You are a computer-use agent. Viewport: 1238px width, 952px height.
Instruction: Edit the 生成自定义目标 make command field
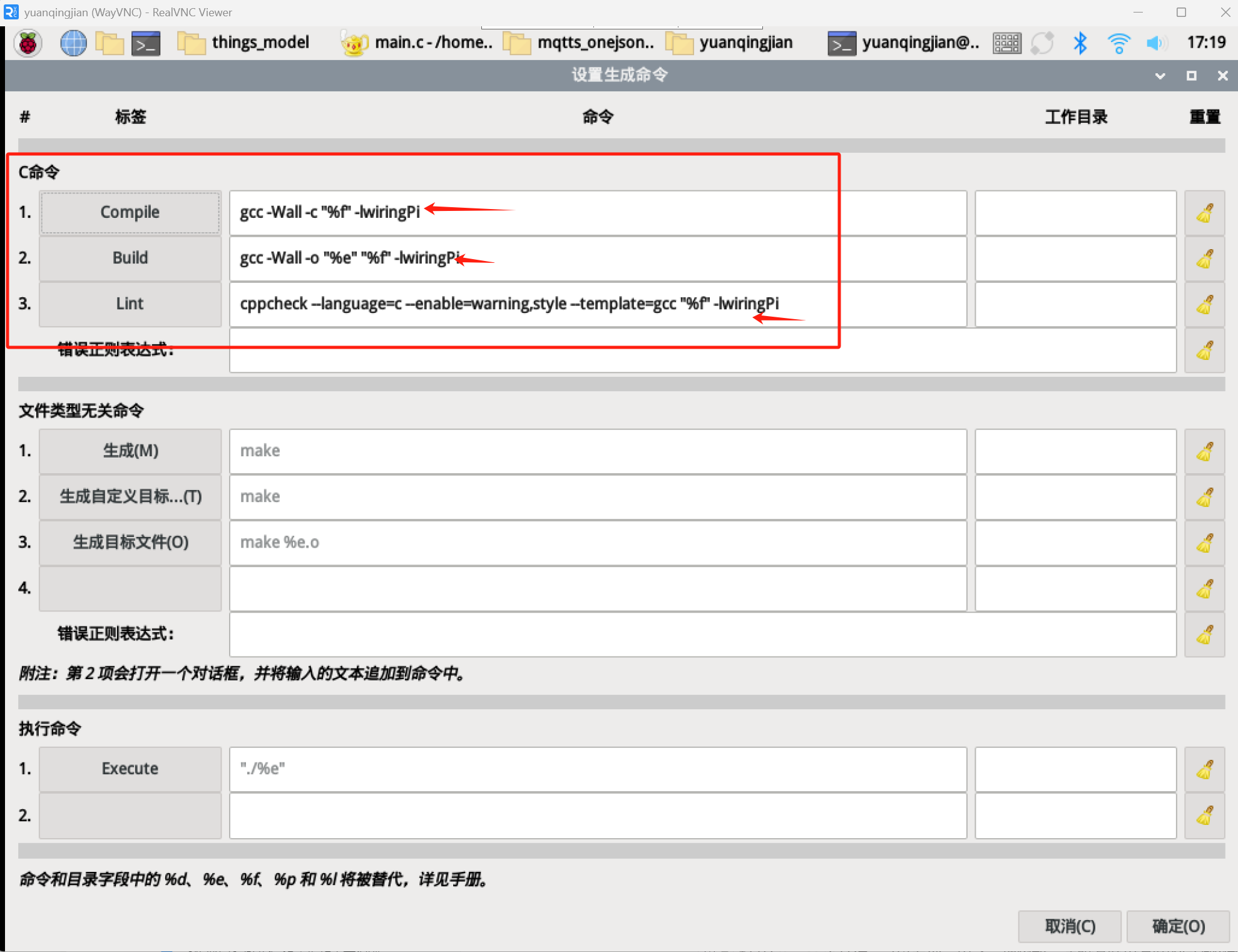(x=598, y=497)
